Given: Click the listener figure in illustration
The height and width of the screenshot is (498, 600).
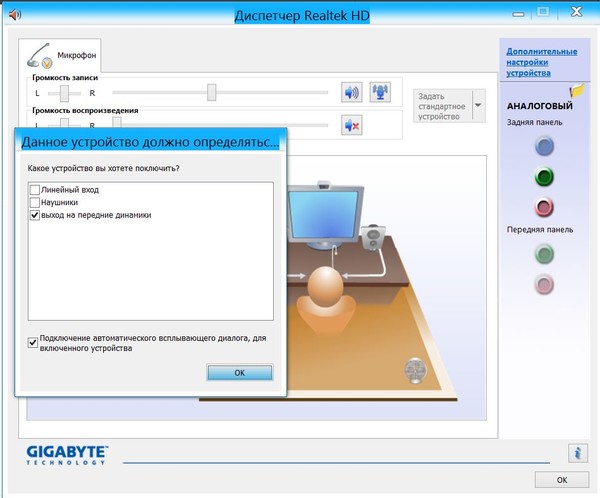Looking at the screenshot, I should (326, 300).
